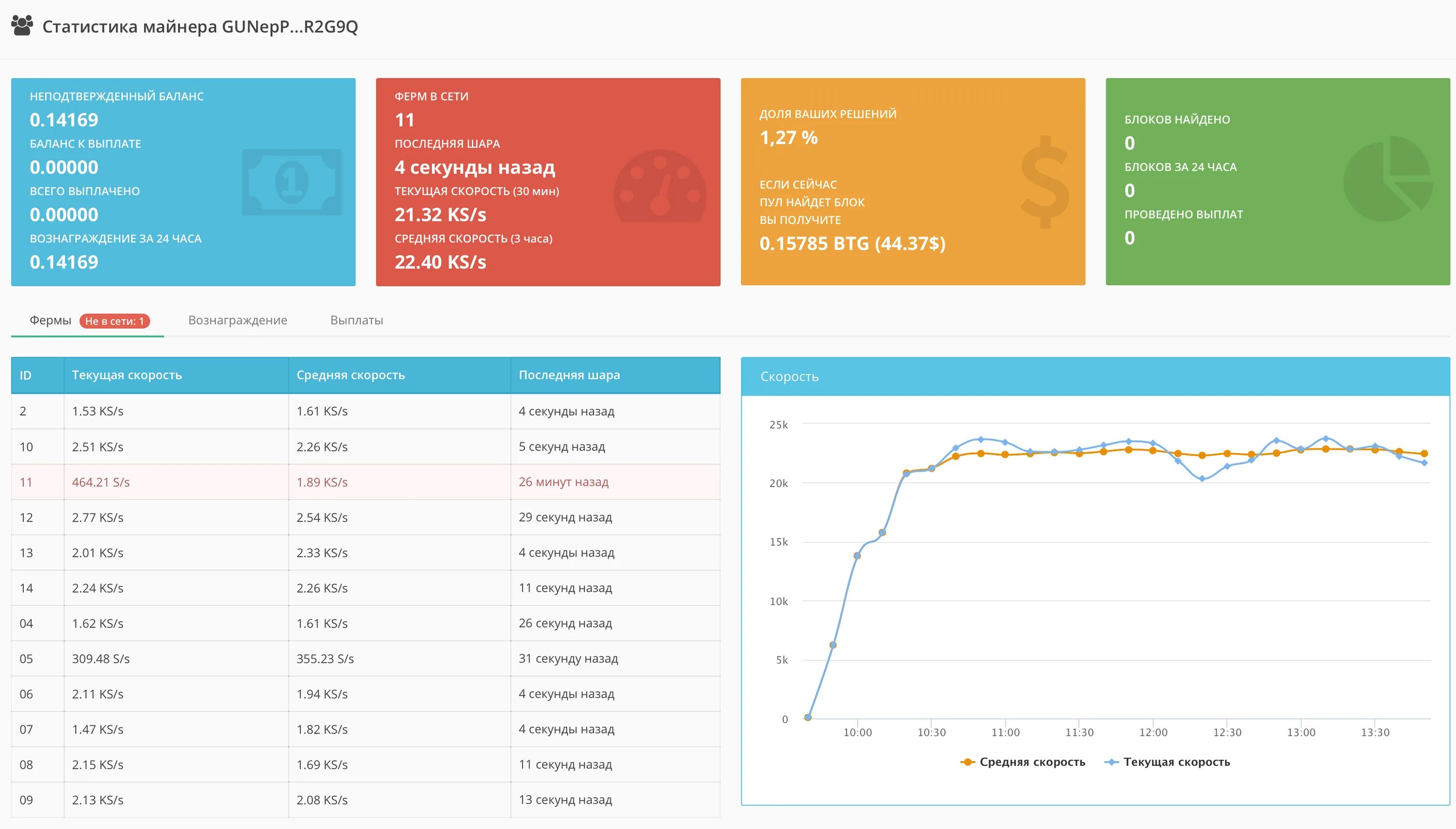
Task: Click the Скорость chart panel header
Action: coord(790,376)
